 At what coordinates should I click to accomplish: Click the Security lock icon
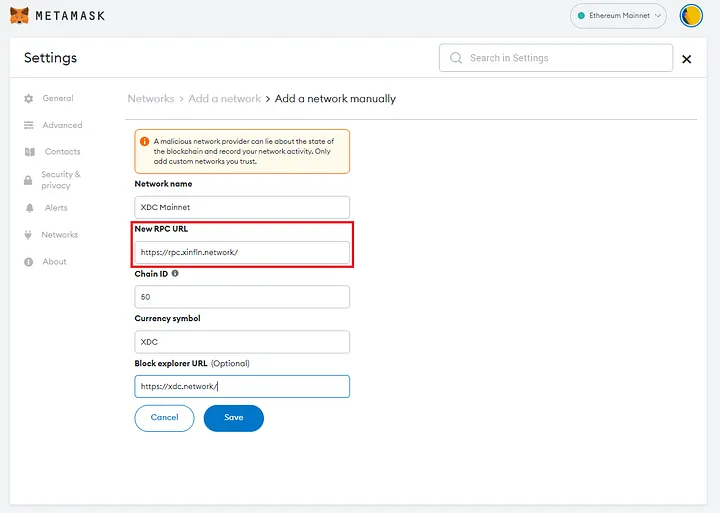(x=29, y=180)
